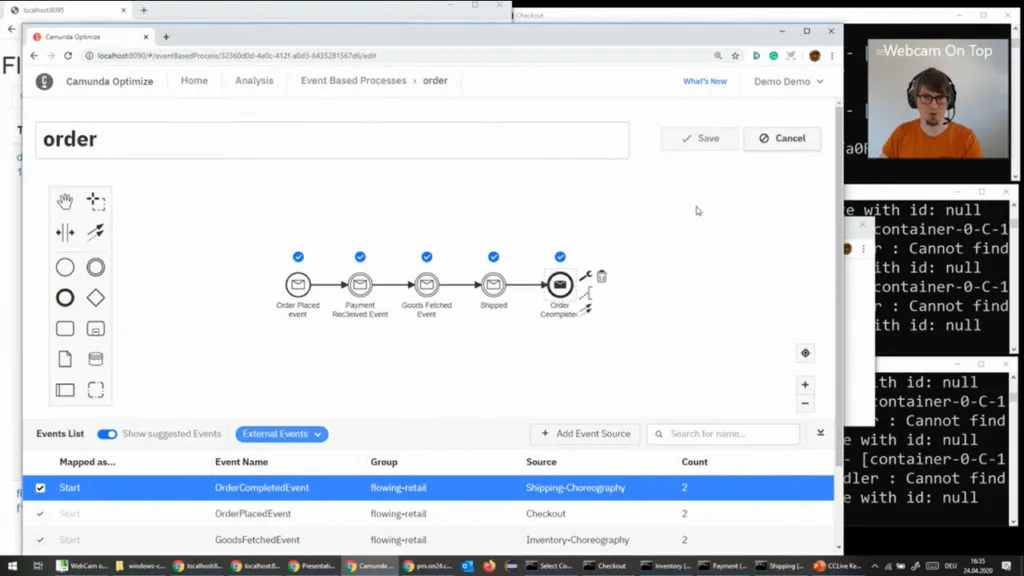This screenshot has height=576, width=1024.
Task: Open the External Events dropdown
Action: pyautogui.click(x=281, y=434)
